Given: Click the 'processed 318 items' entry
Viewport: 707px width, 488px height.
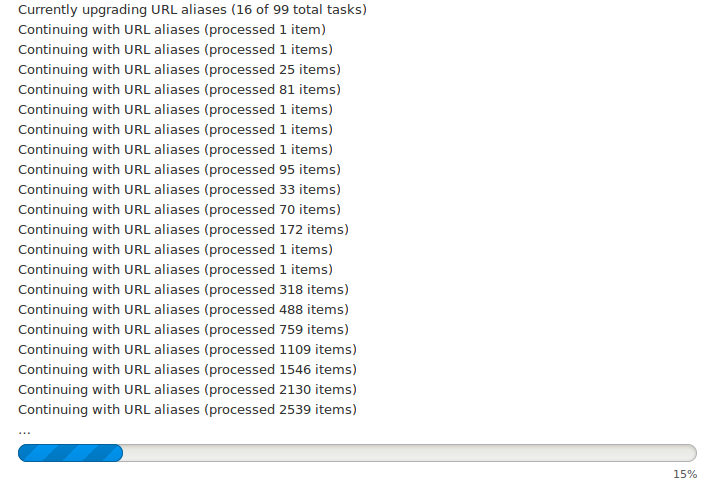Looking at the screenshot, I should [183, 290].
